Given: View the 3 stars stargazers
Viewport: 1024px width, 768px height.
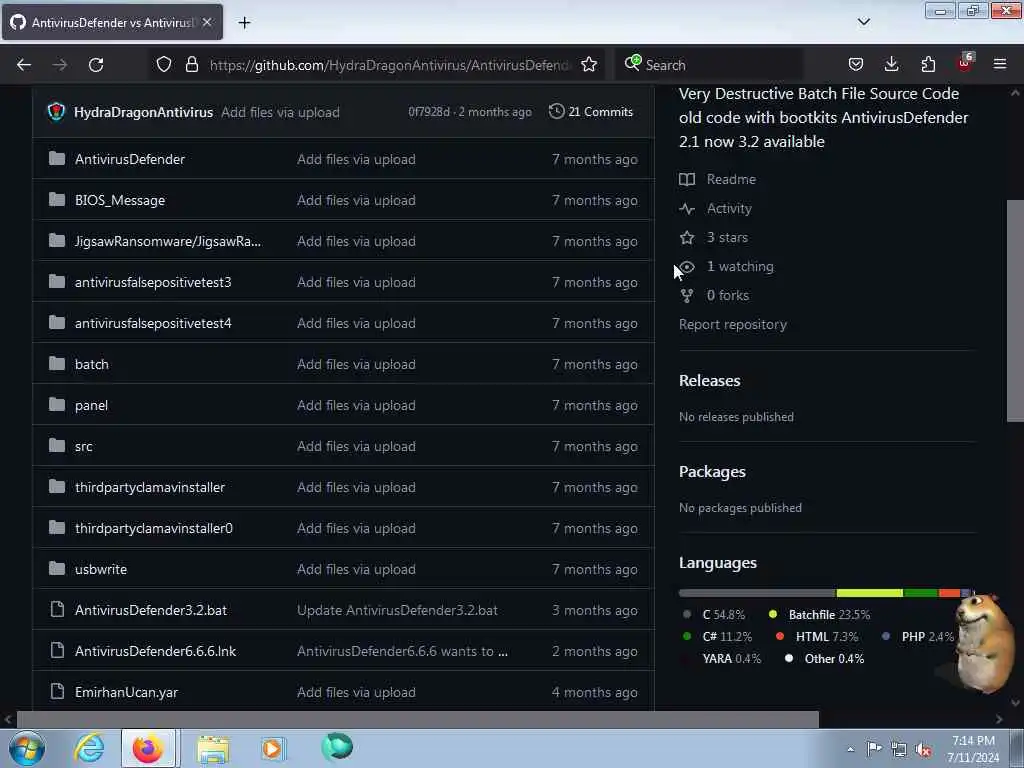Looking at the screenshot, I should (x=713, y=237).
